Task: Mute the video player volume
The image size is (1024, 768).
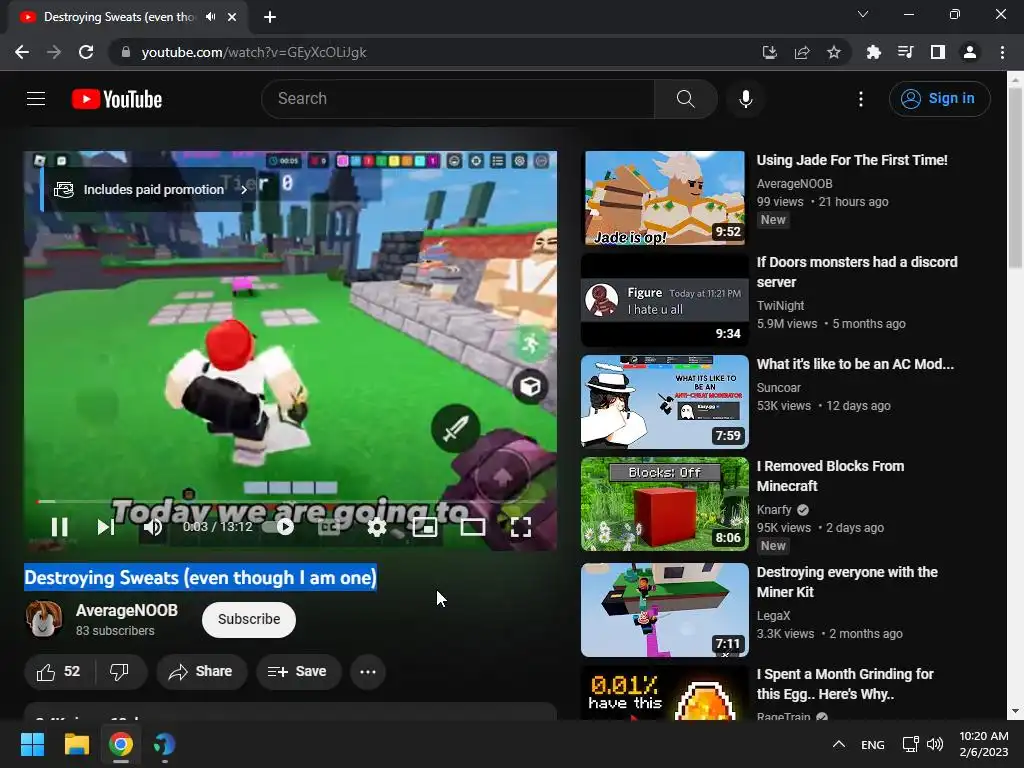Action: tap(153, 526)
